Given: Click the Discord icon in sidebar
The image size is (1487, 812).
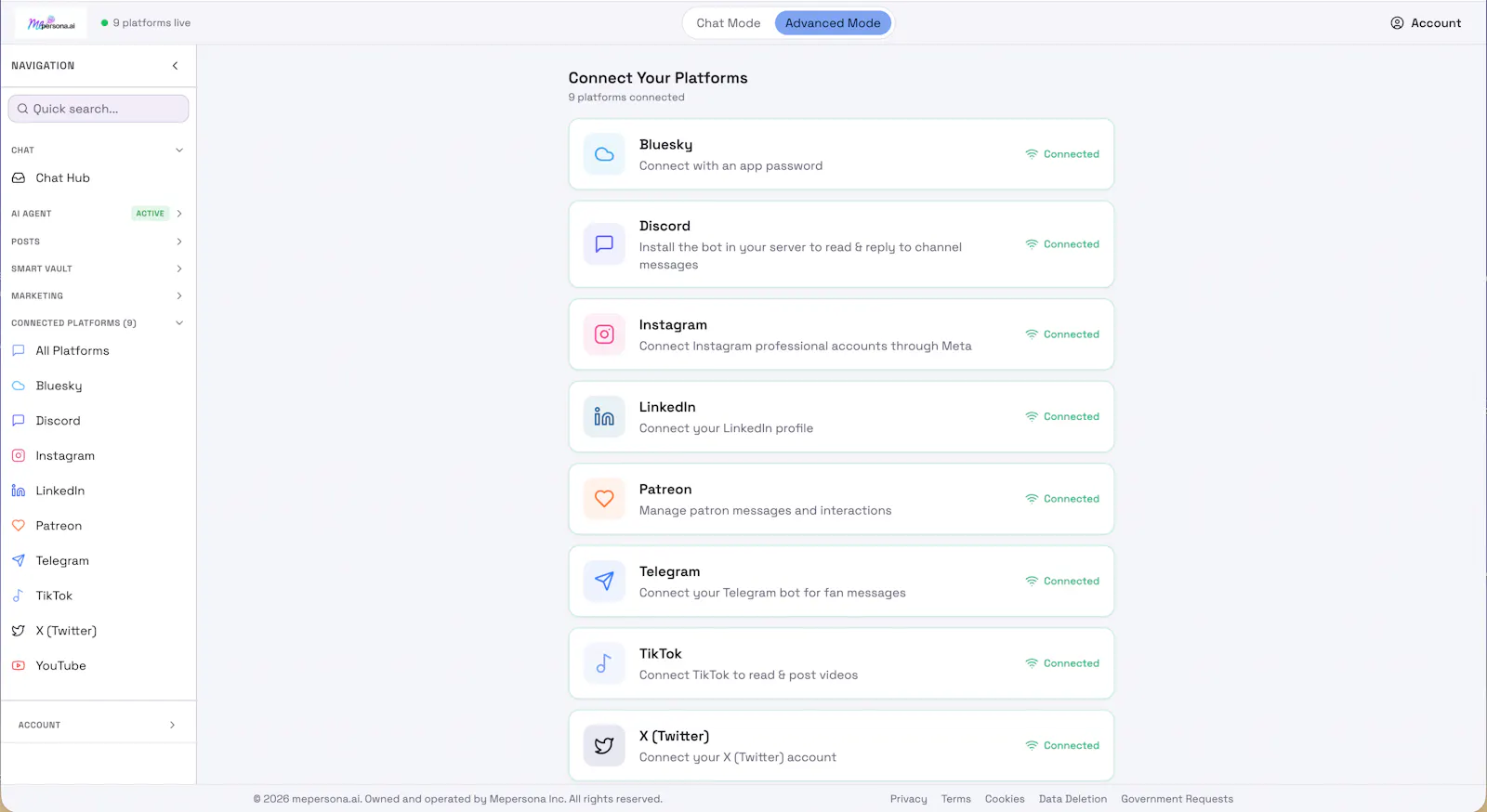Looking at the screenshot, I should [x=19, y=421].
